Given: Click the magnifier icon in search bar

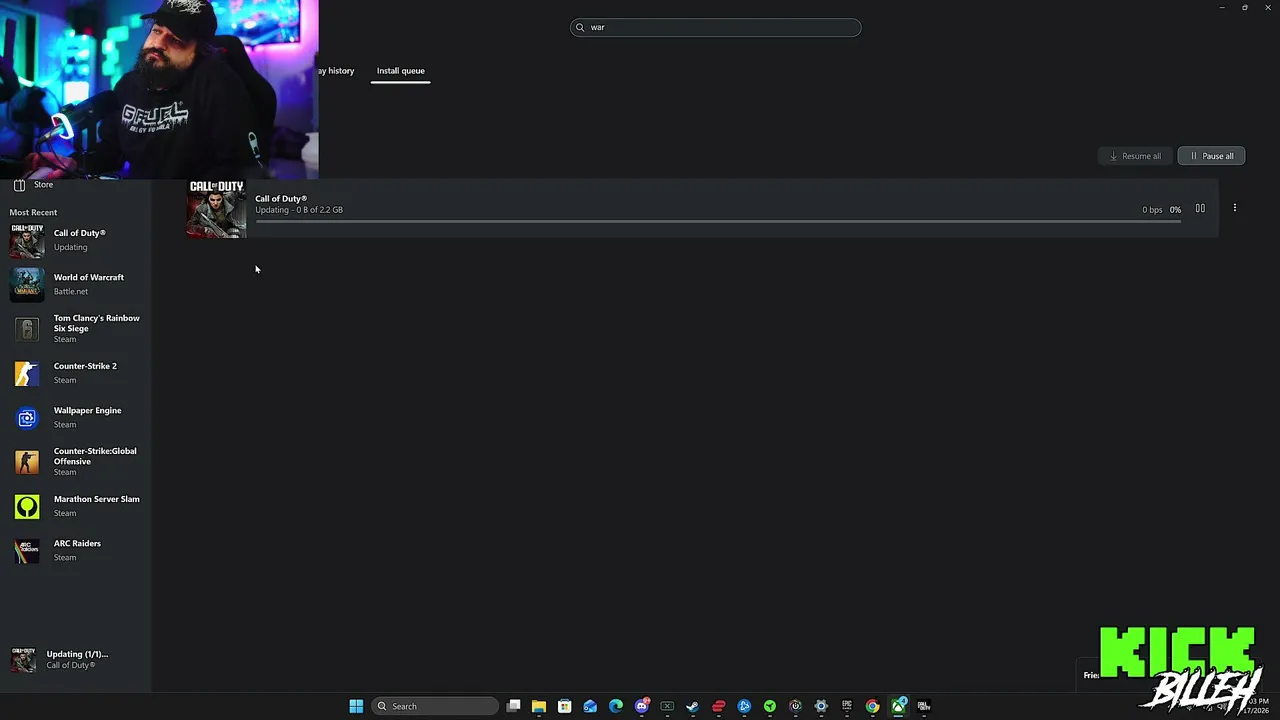Looking at the screenshot, I should tap(580, 27).
